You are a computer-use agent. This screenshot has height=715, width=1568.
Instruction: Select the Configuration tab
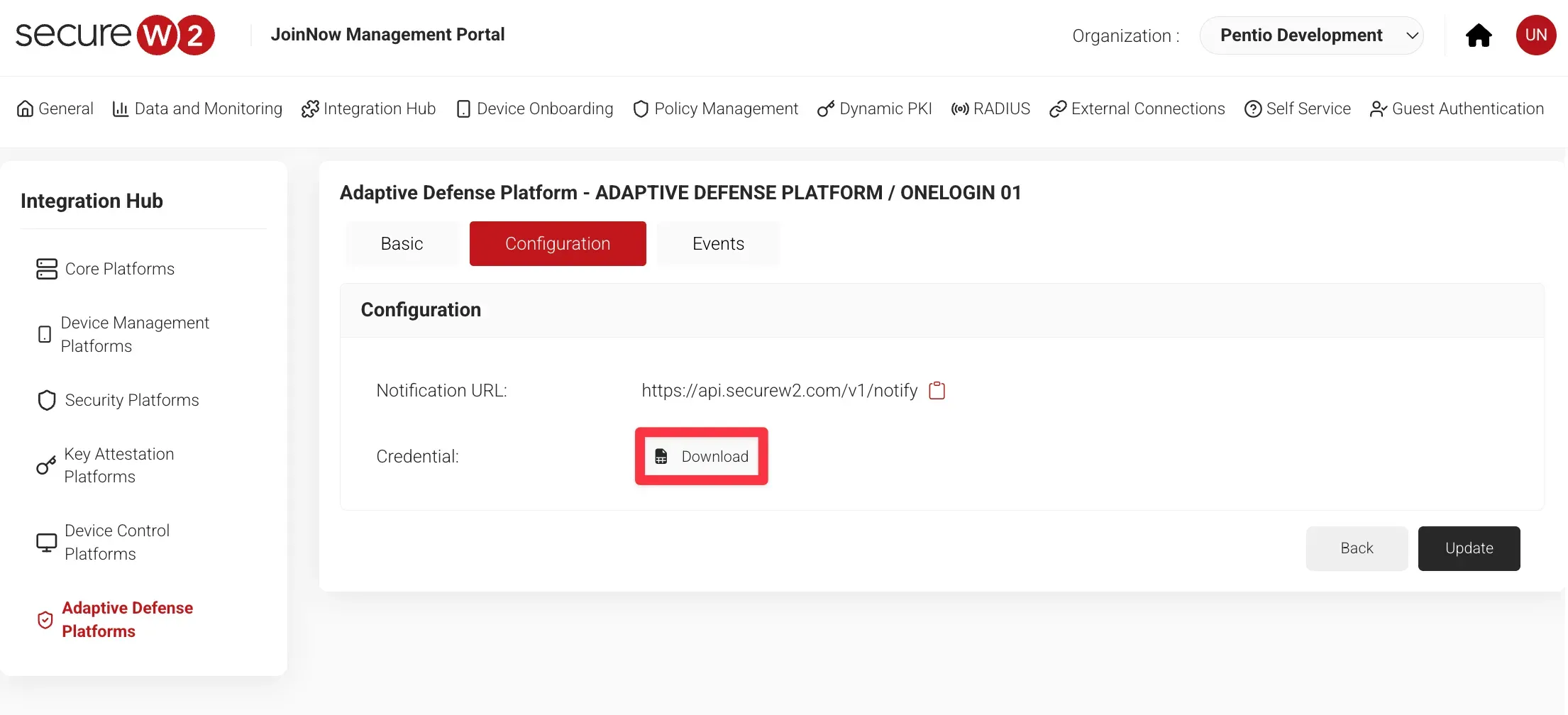(558, 243)
